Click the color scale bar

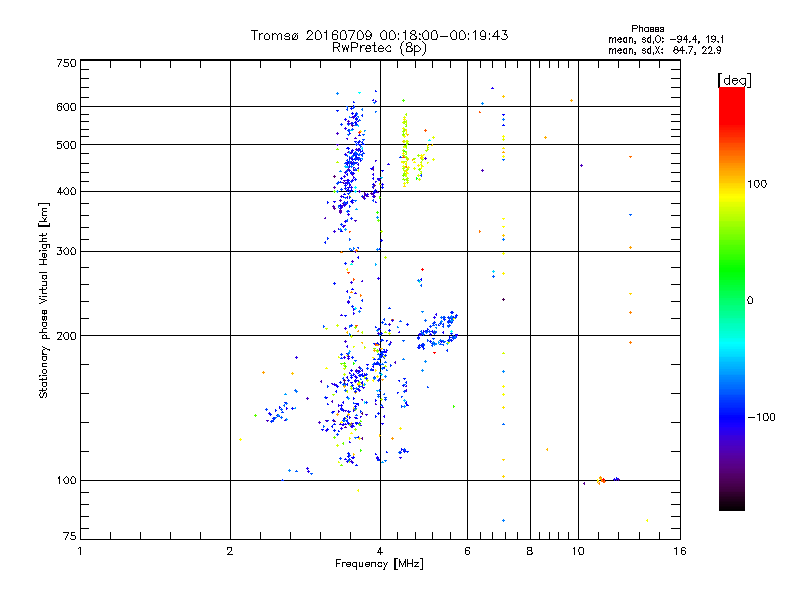click(732, 299)
